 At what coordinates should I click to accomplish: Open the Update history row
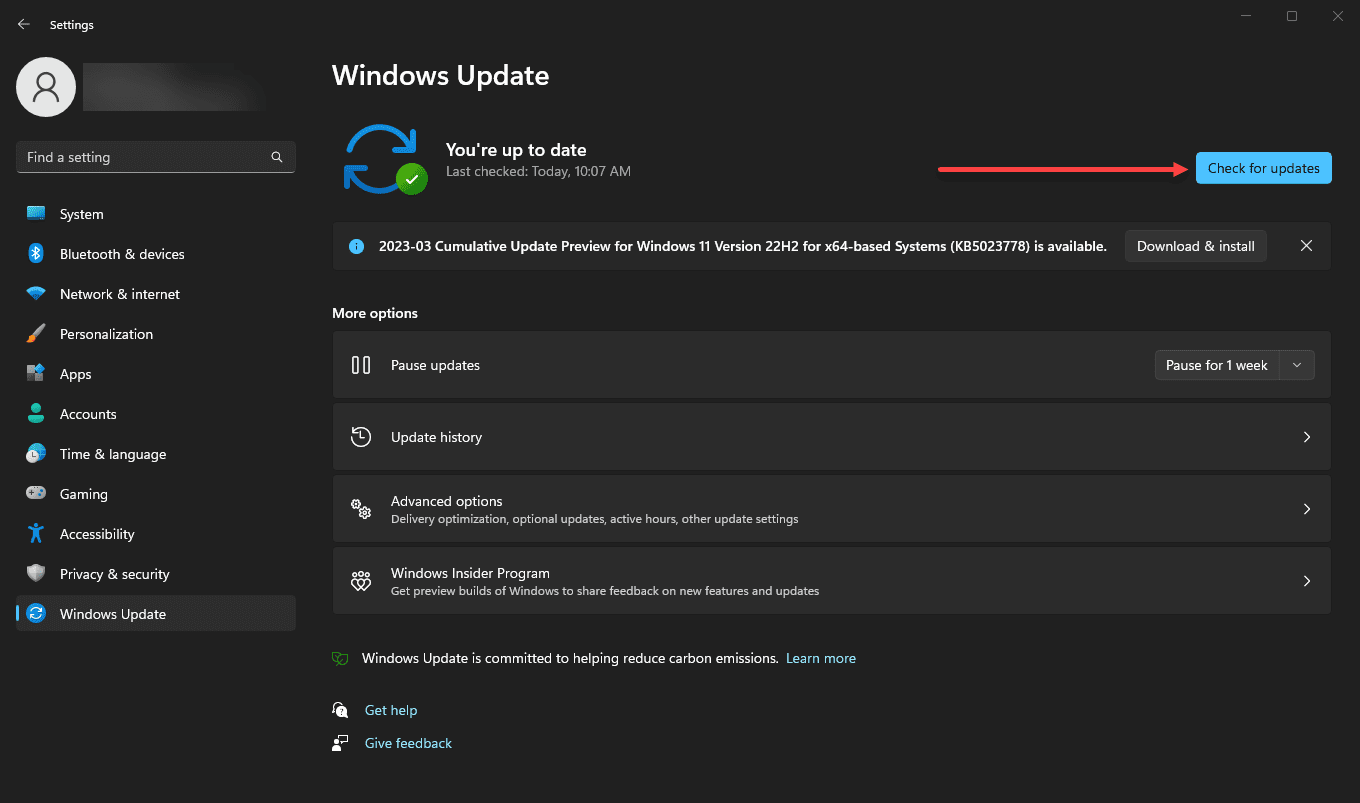[x=831, y=437]
